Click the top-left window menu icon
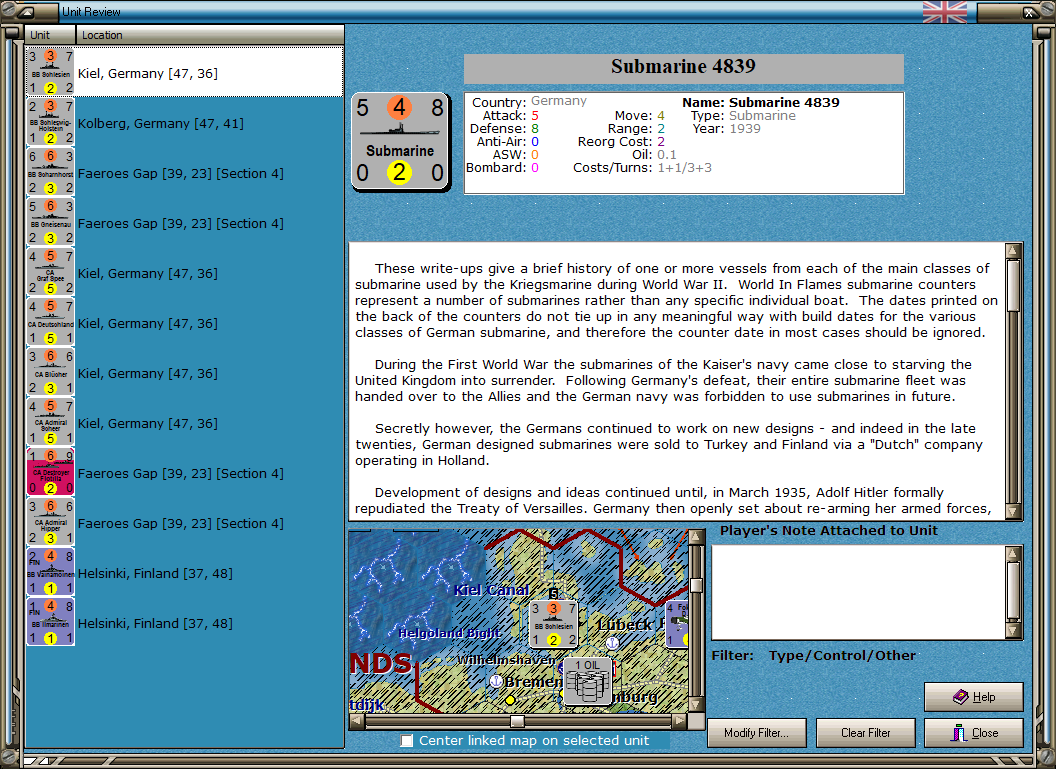 click(26, 11)
